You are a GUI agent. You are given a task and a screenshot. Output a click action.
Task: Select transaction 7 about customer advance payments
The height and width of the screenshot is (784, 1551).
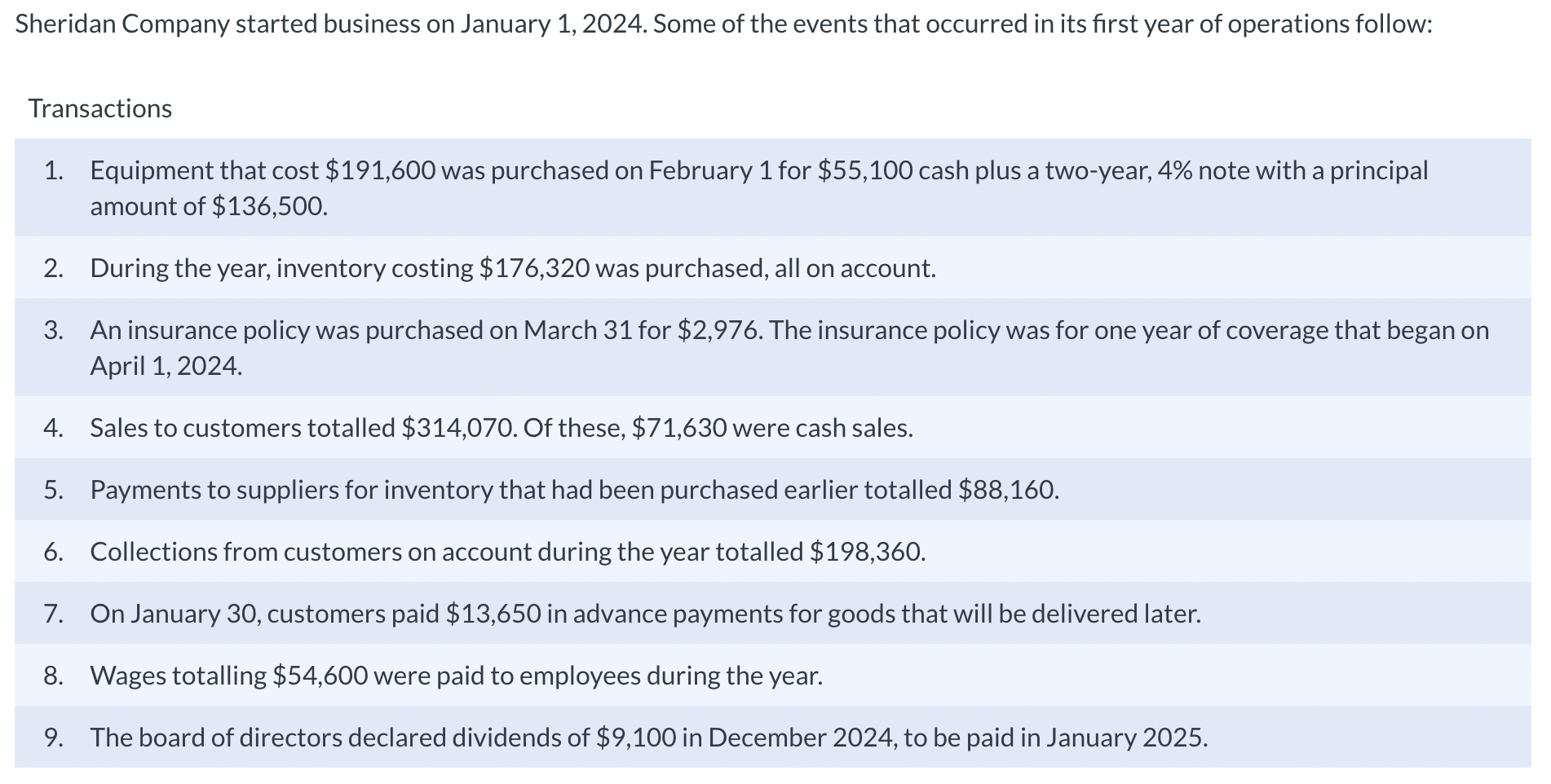[772, 614]
